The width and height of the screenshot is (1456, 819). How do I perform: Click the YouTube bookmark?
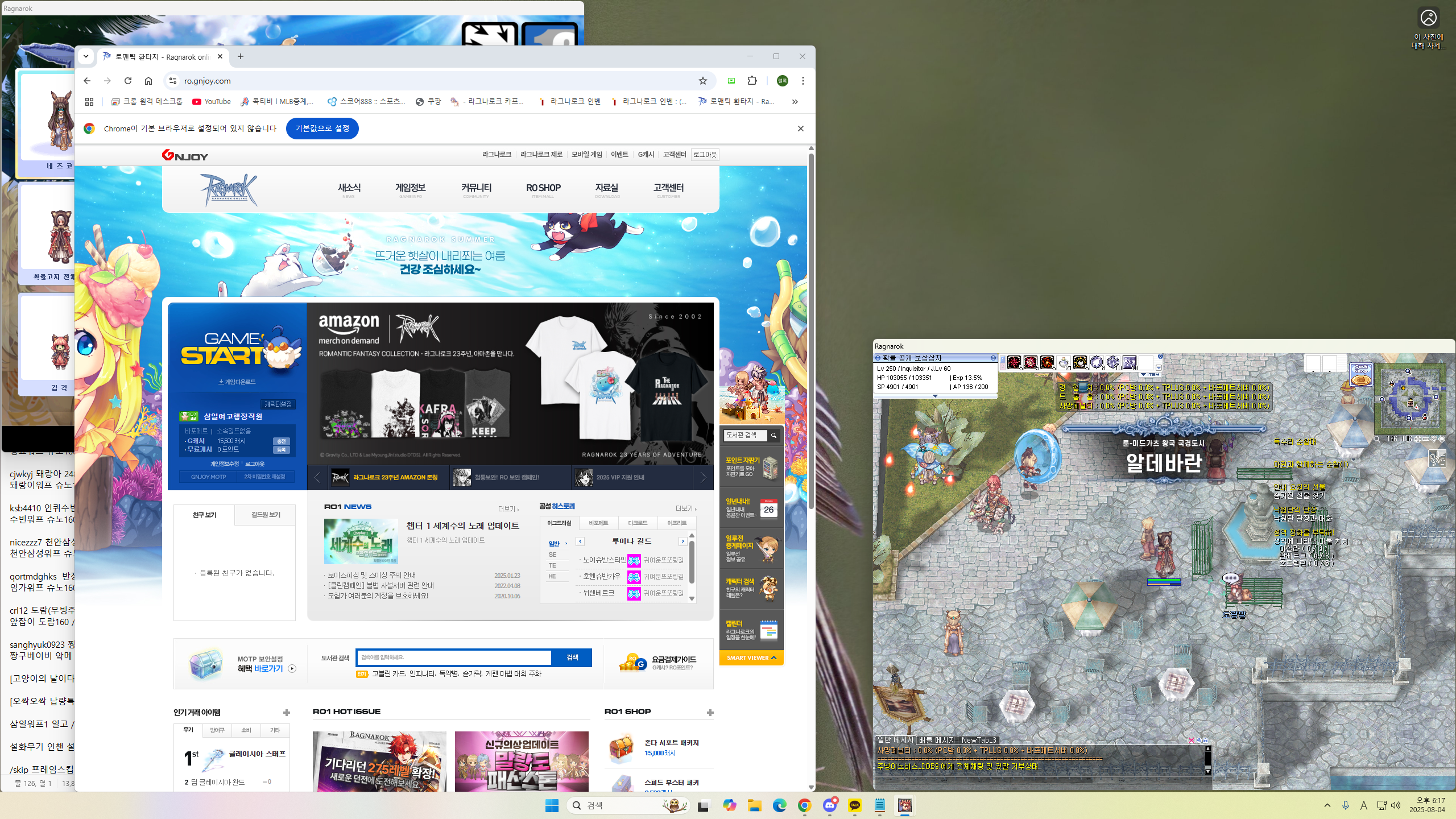point(212,102)
